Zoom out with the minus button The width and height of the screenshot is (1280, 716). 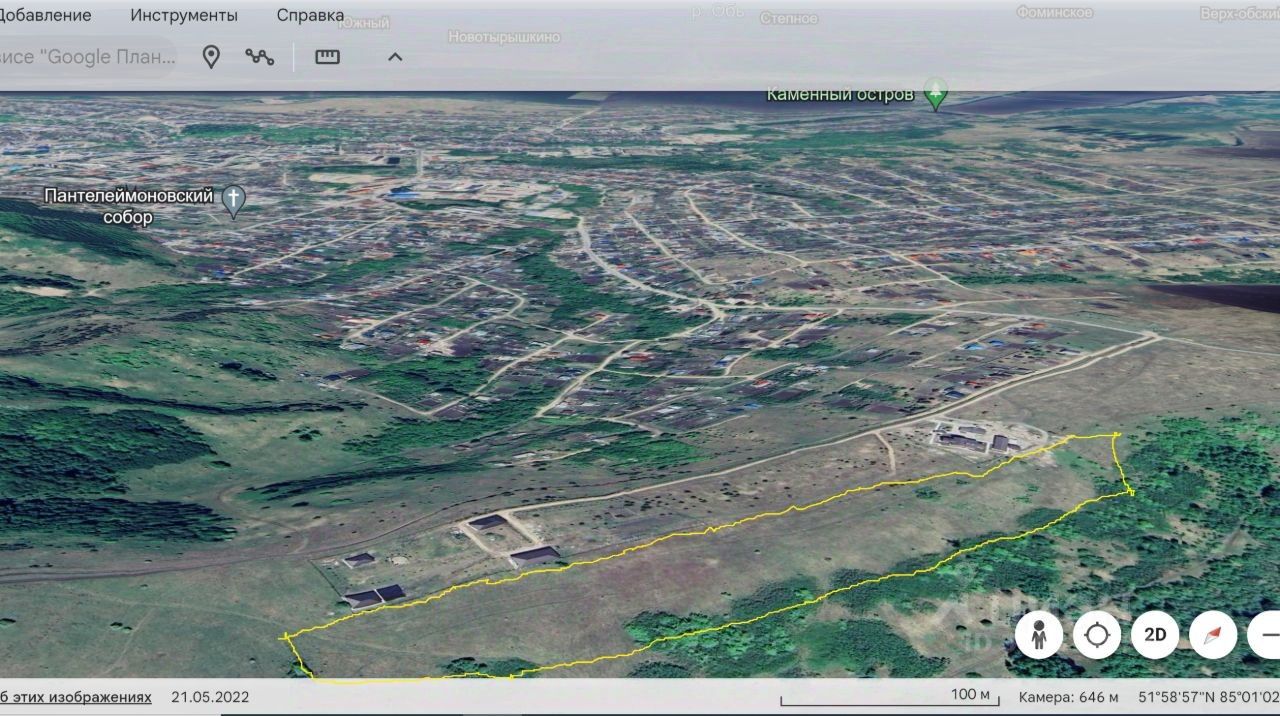click(1266, 635)
